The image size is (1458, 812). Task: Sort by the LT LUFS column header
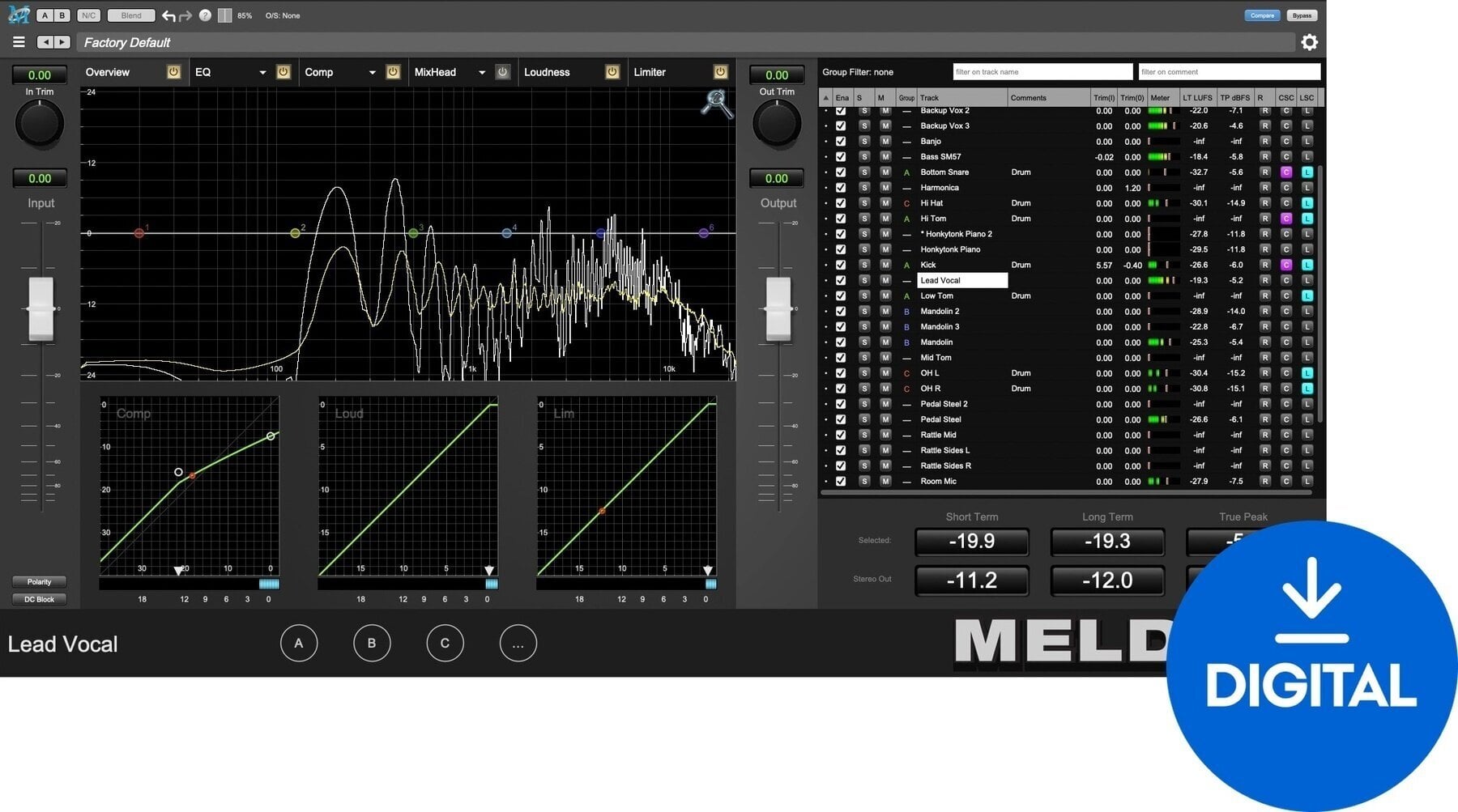[x=1197, y=98]
